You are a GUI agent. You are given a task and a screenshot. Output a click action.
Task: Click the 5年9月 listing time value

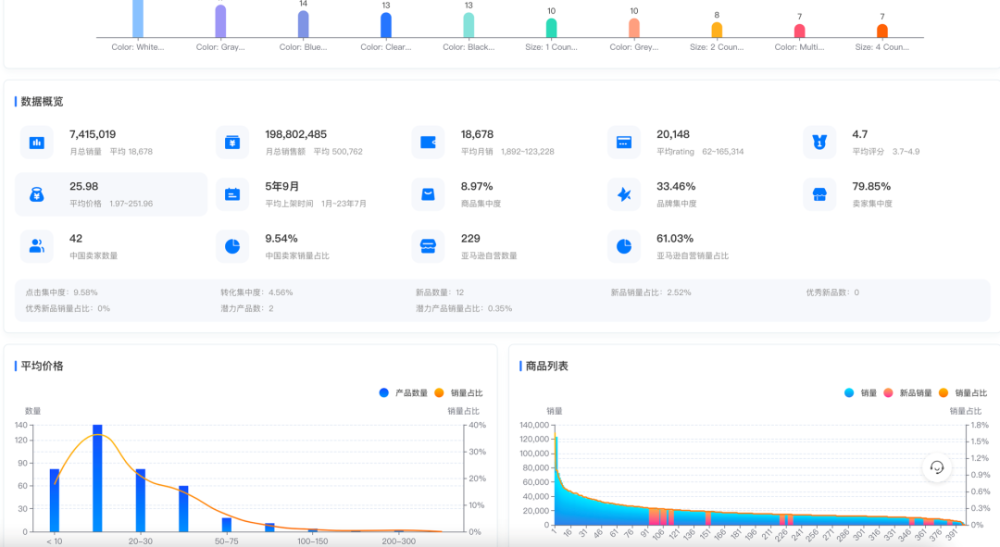coord(282,186)
